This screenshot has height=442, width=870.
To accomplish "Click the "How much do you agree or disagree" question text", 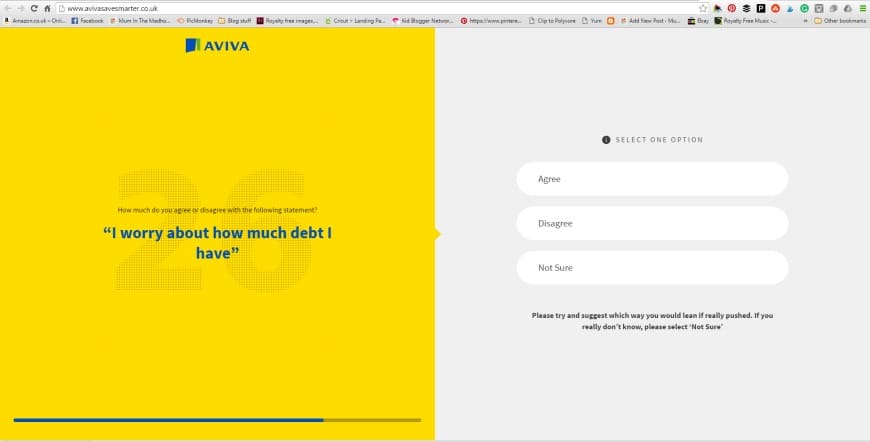I will pos(218,210).
